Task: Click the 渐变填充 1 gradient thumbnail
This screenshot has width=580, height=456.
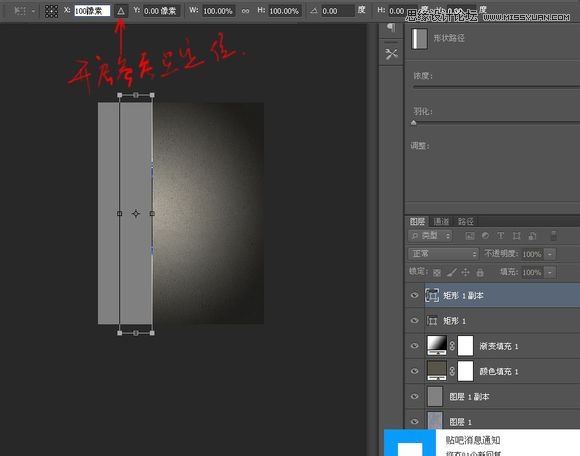Action: click(437, 345)
